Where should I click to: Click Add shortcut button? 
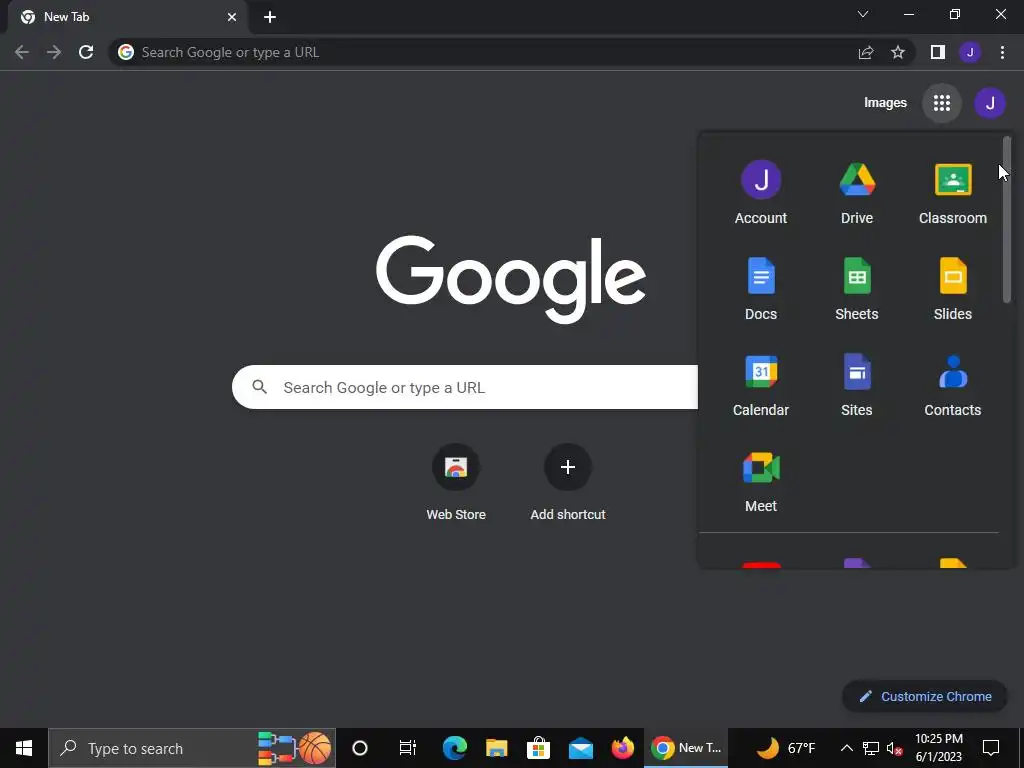[x=568, y=483]
